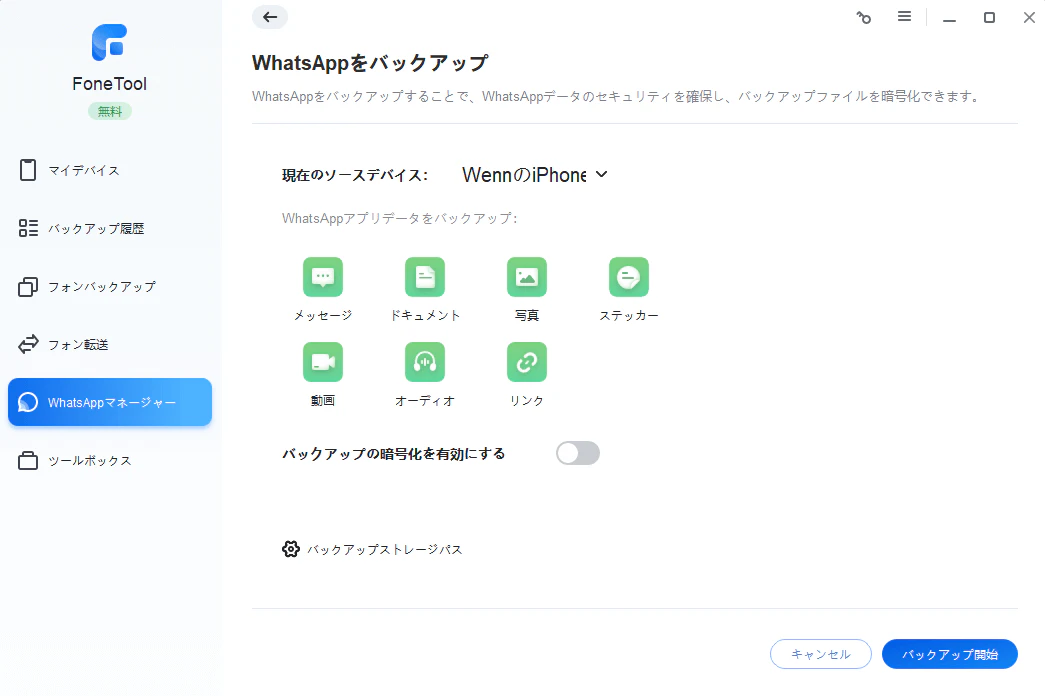The height and width of the screenshot is (696, 1045).
Task: Open the バックアップストレージパス link
Action: click(x=385, y=550)
